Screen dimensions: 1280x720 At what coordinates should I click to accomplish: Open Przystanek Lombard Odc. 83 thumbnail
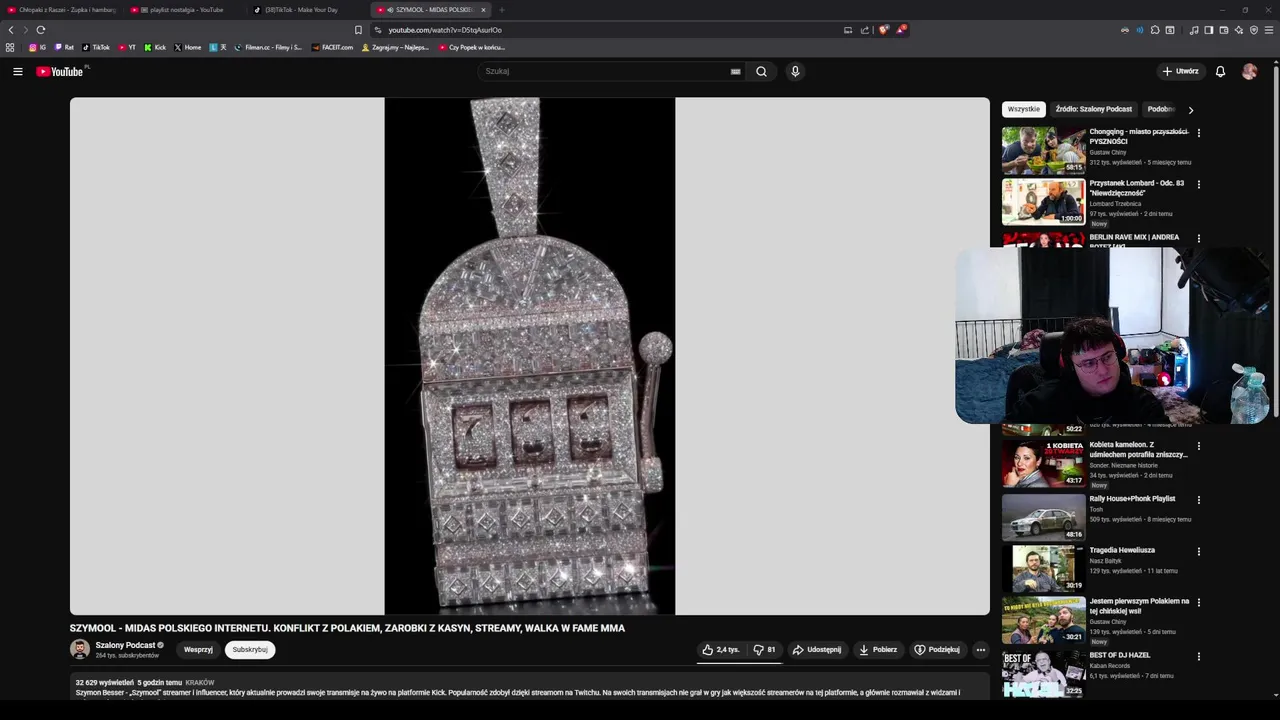pos(1043,202)
